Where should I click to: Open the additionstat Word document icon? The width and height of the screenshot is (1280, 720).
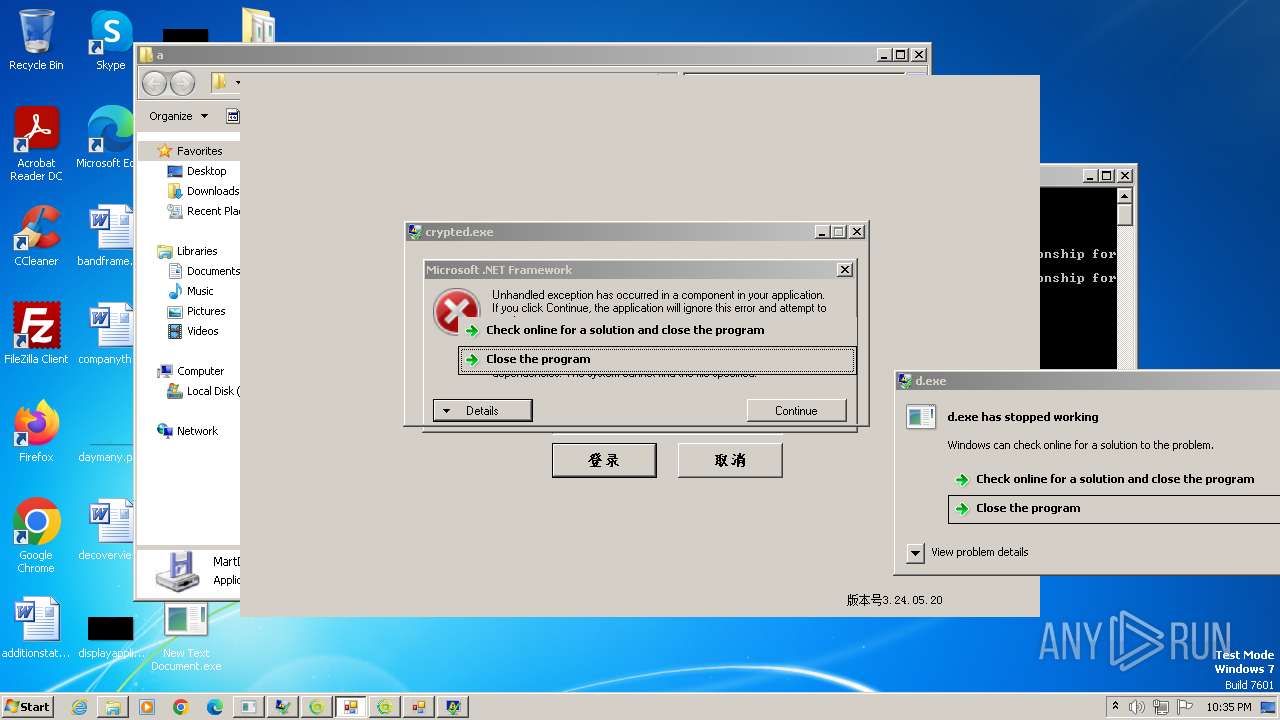[36, 628]
